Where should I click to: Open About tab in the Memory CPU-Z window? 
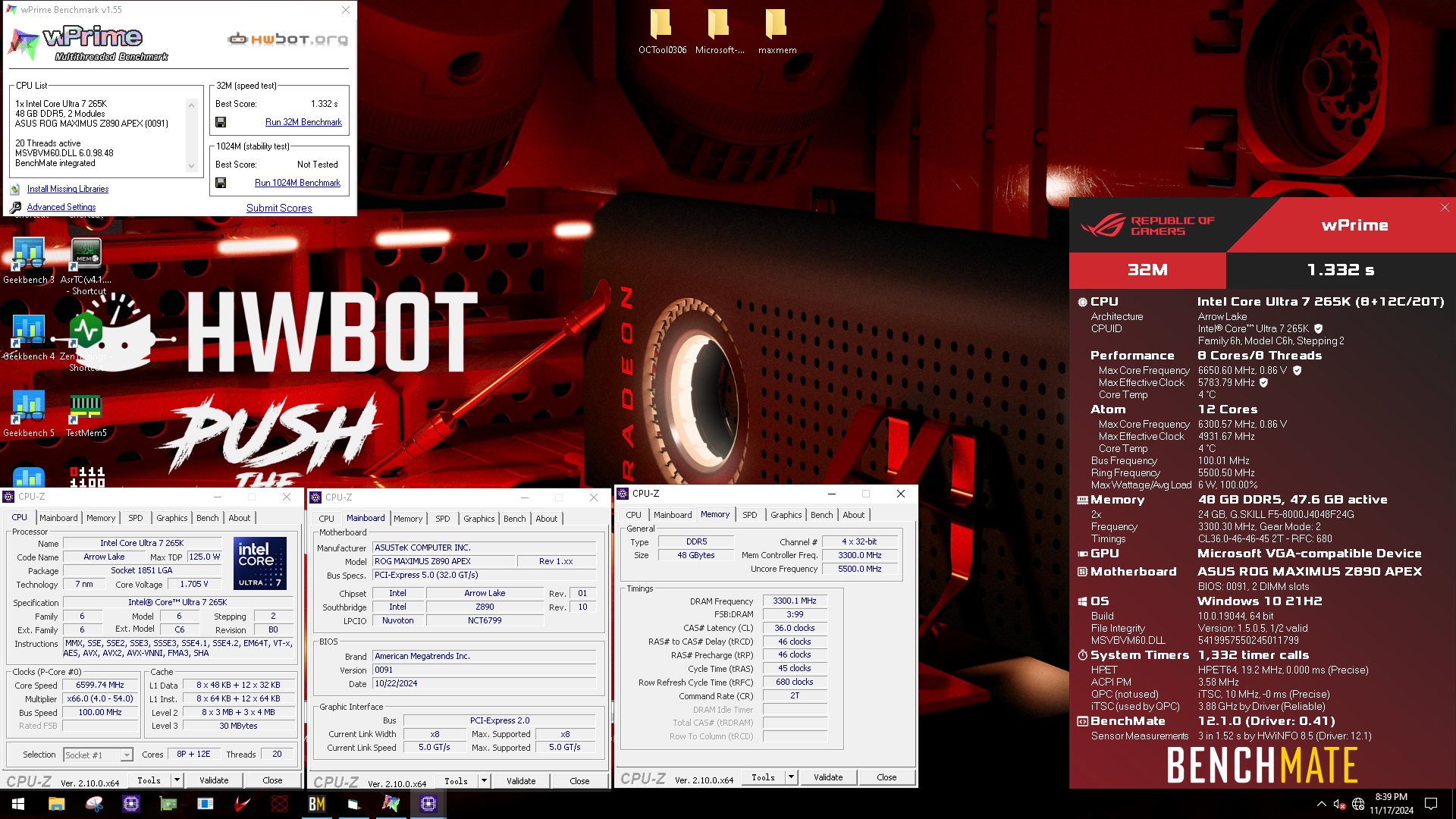pyautogui.click(x=854, y=515)
